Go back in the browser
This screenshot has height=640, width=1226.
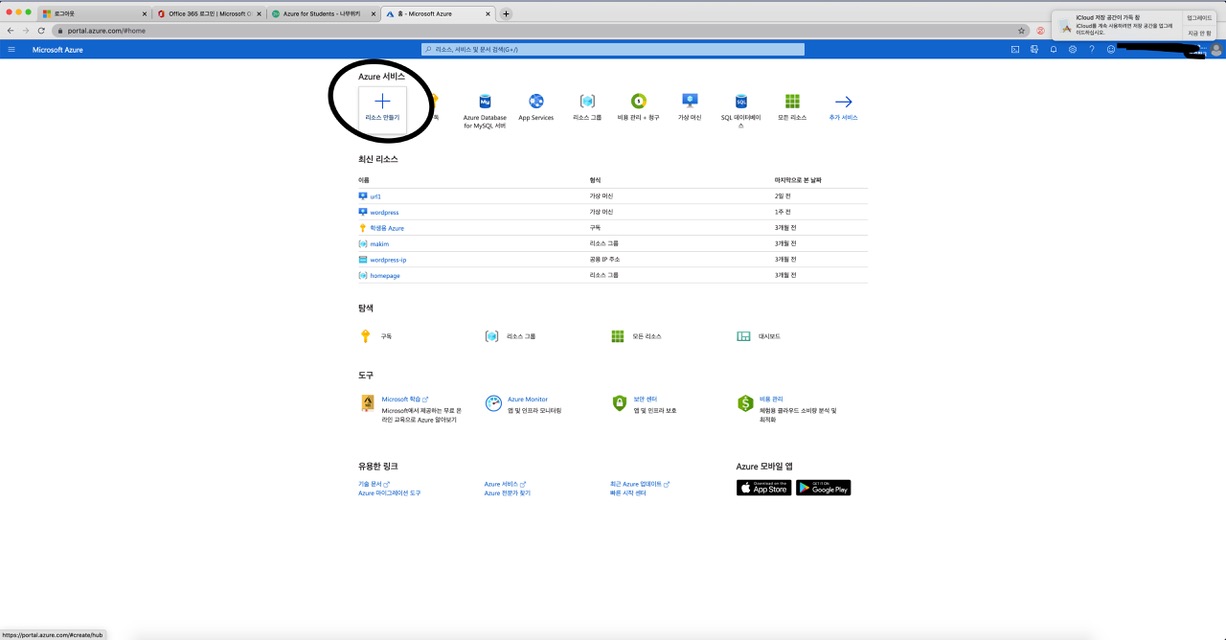[x=11, y=30]
